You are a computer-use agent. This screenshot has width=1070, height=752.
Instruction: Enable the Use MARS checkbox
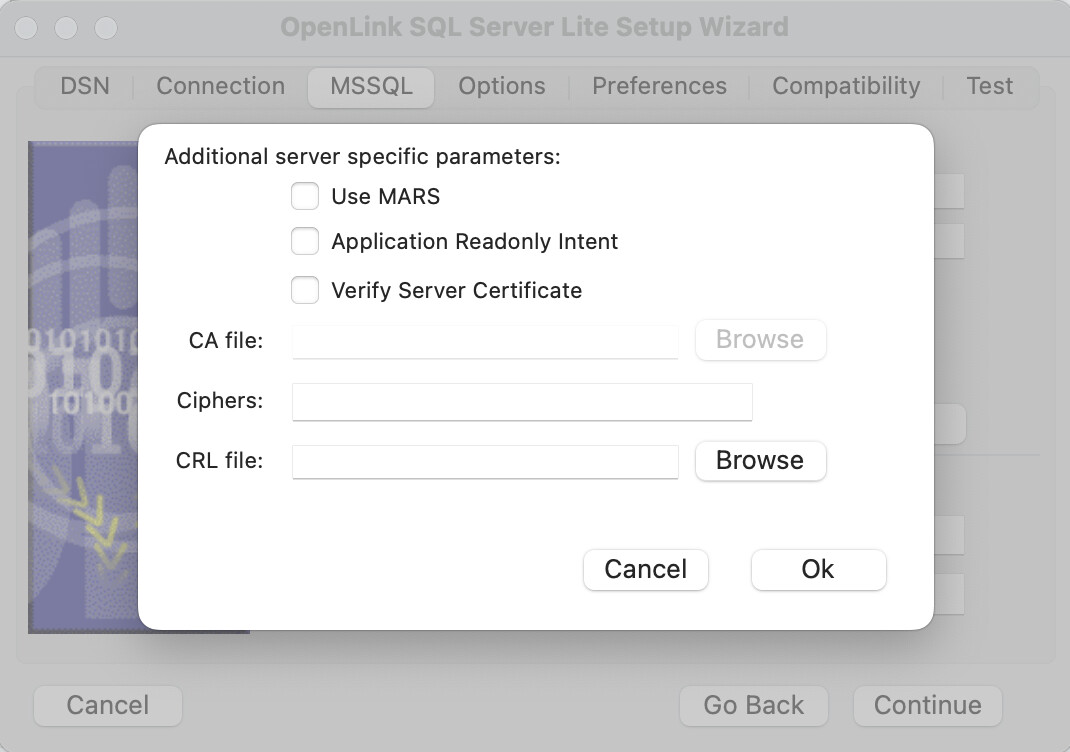[305, 196]
